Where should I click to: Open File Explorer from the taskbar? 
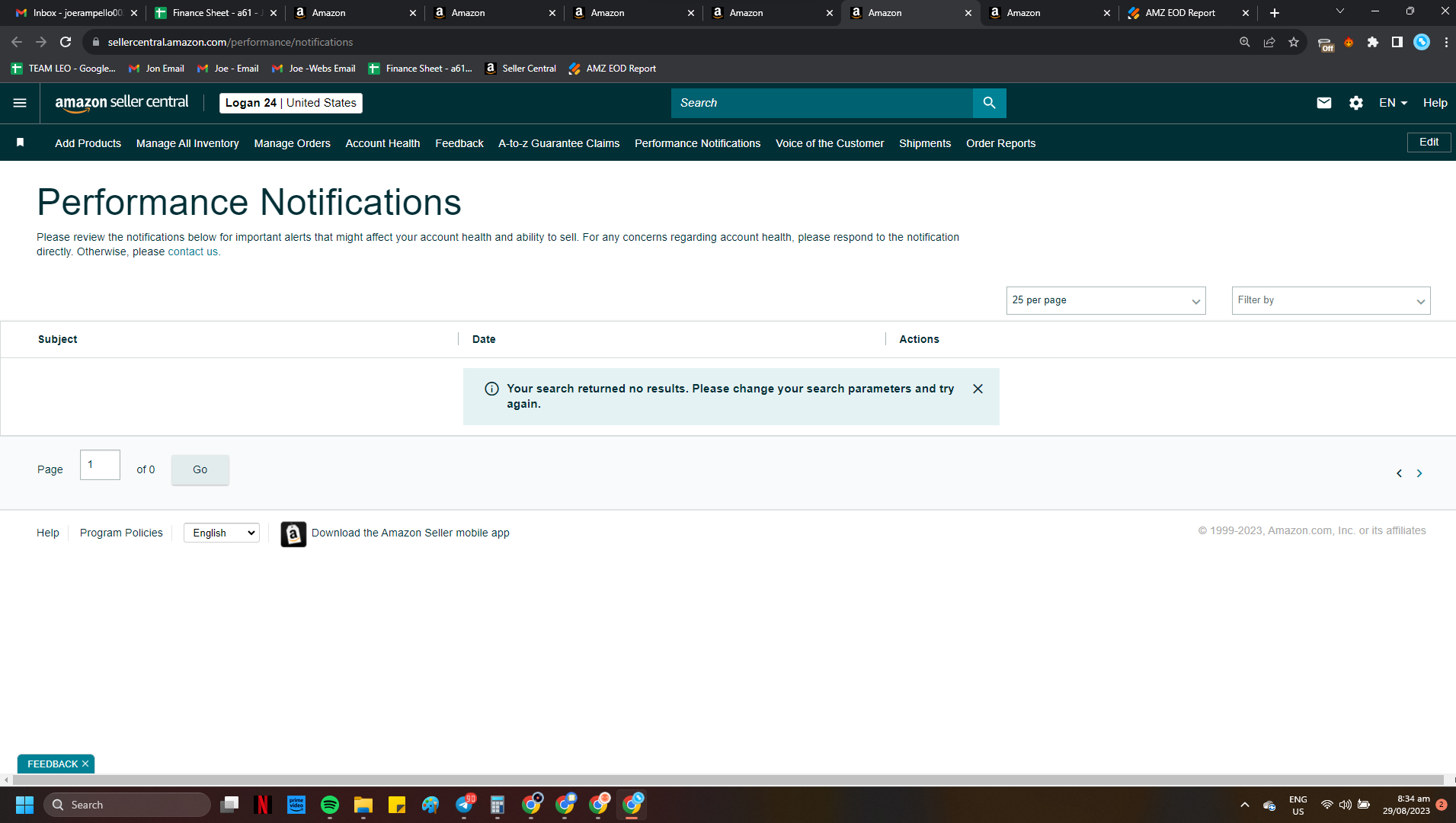(x=363, y=805)
